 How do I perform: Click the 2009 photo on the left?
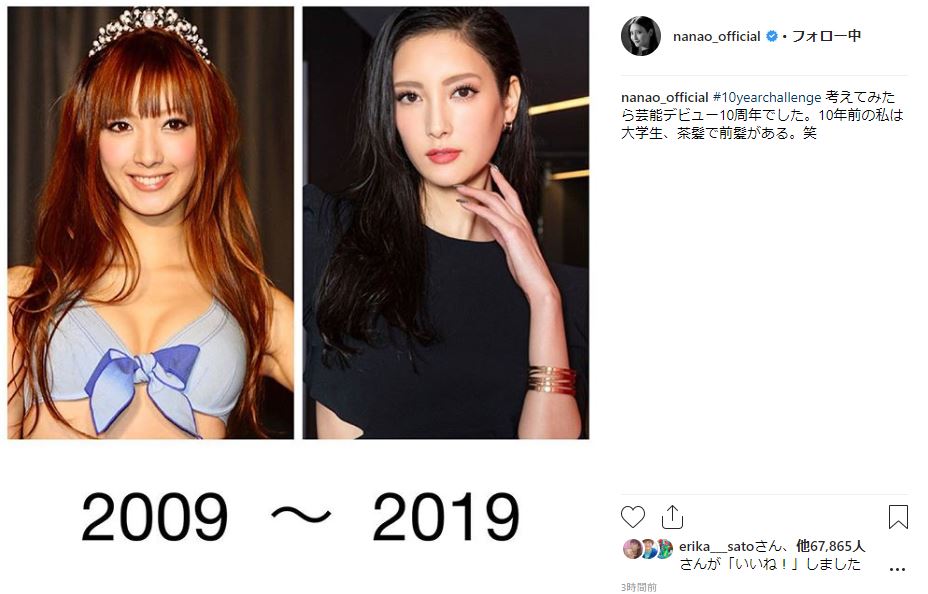pyautogui.click(x=150, y=222)
